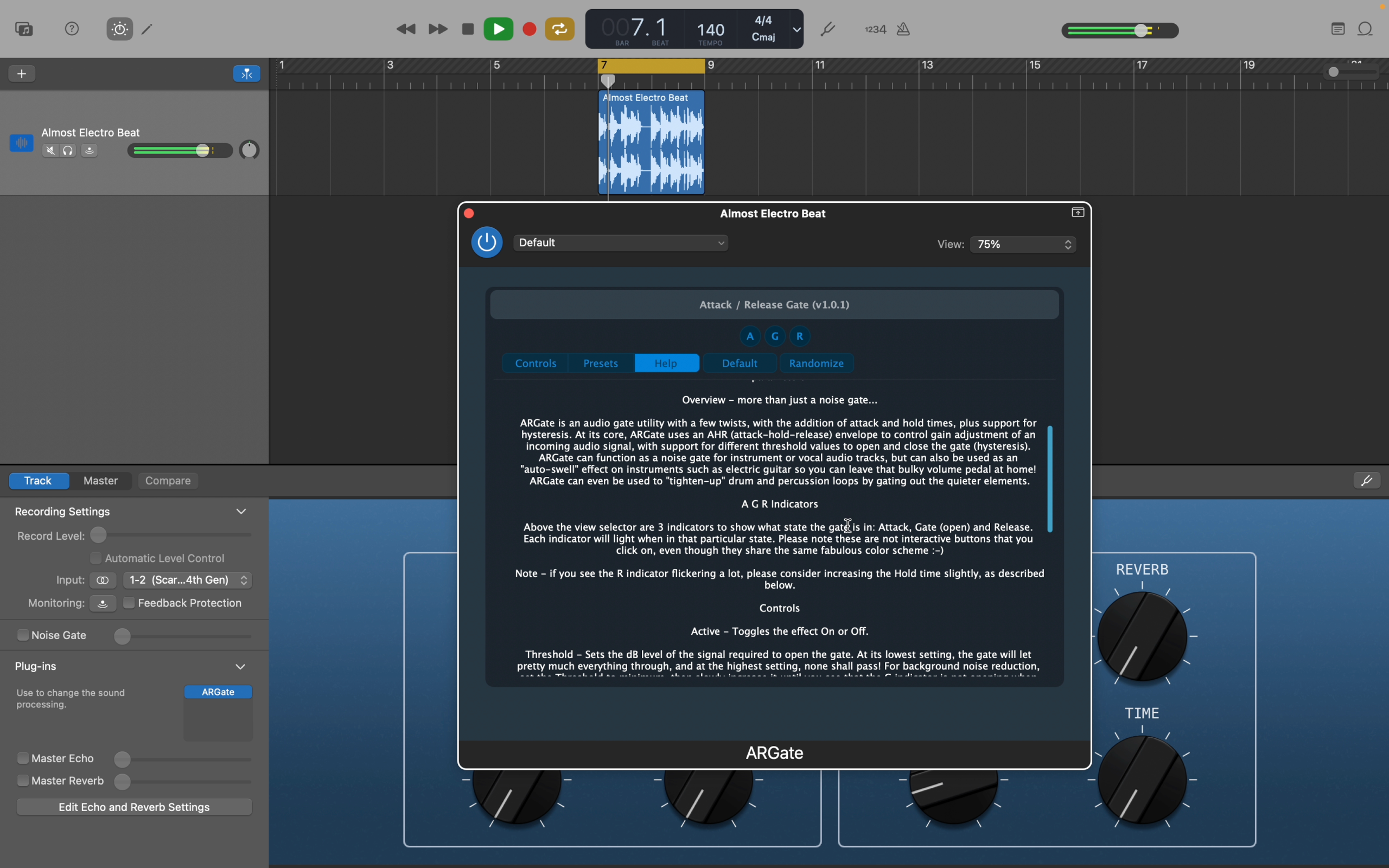
Task: Switch to the Presets tab in ARGate
Action: 601,363
